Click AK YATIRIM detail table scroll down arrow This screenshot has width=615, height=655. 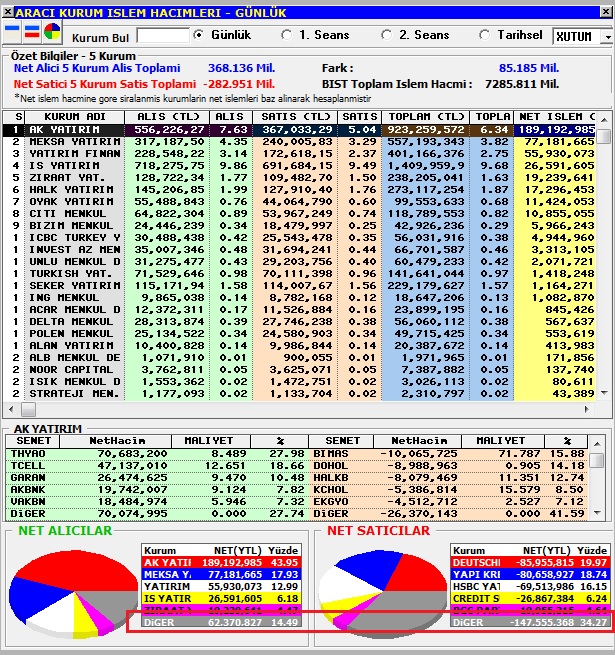tap(597, 513)
